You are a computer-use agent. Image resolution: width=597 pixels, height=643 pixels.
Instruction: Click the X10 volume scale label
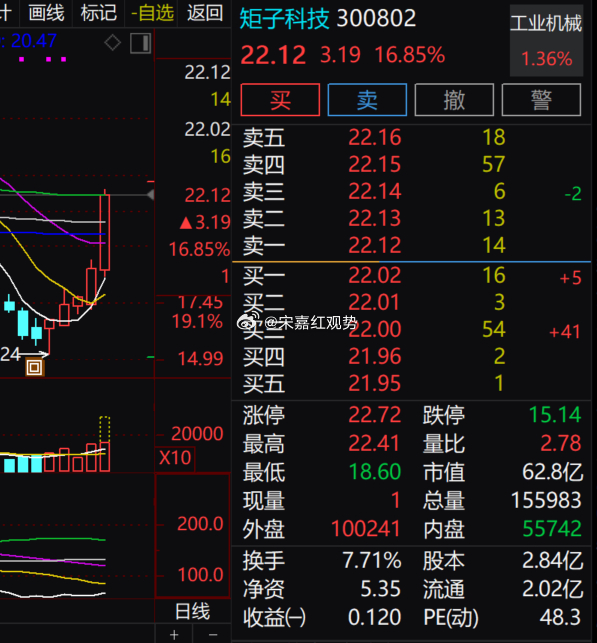tap(175, 458)
